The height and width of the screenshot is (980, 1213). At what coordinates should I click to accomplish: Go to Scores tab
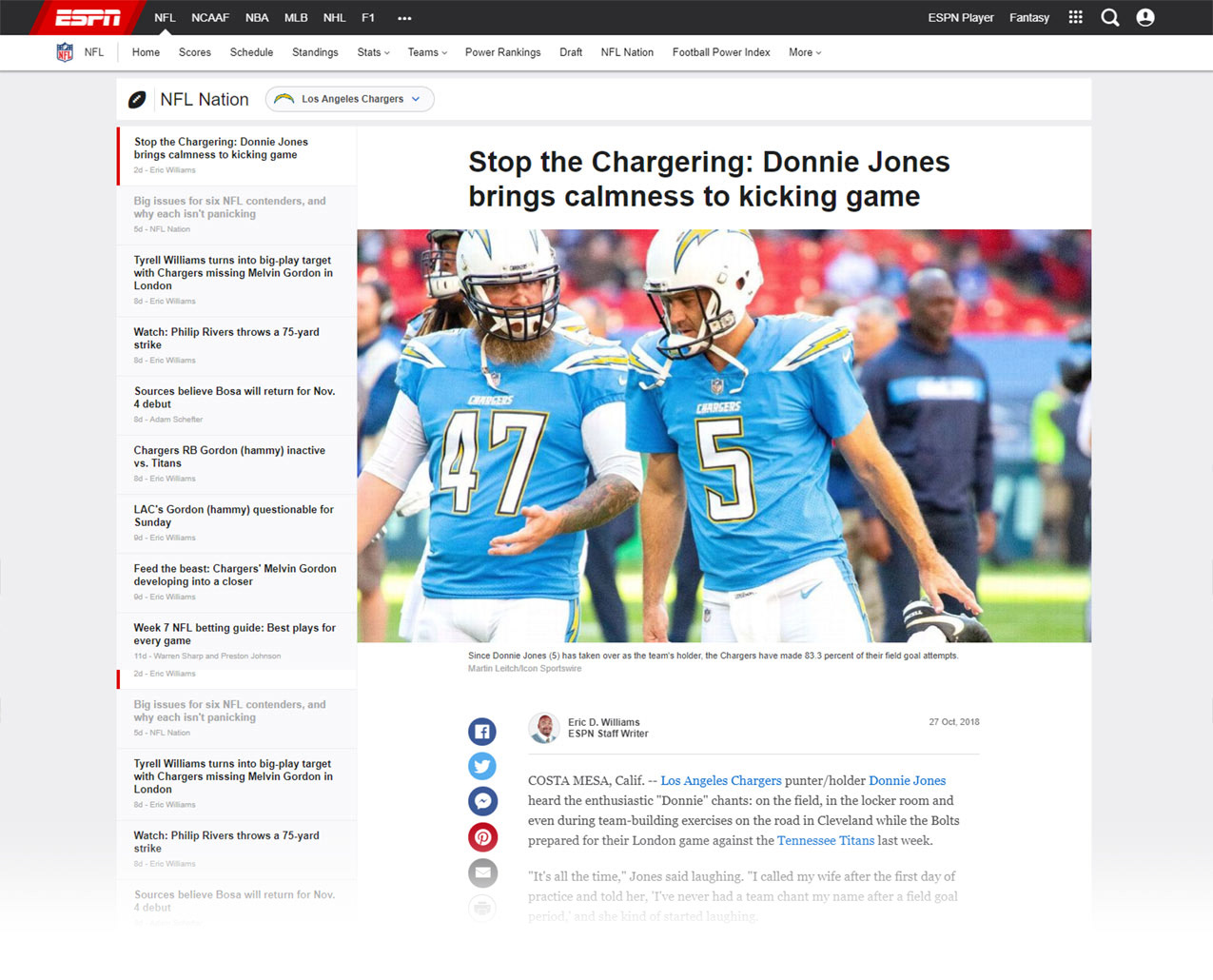[195, 52]
